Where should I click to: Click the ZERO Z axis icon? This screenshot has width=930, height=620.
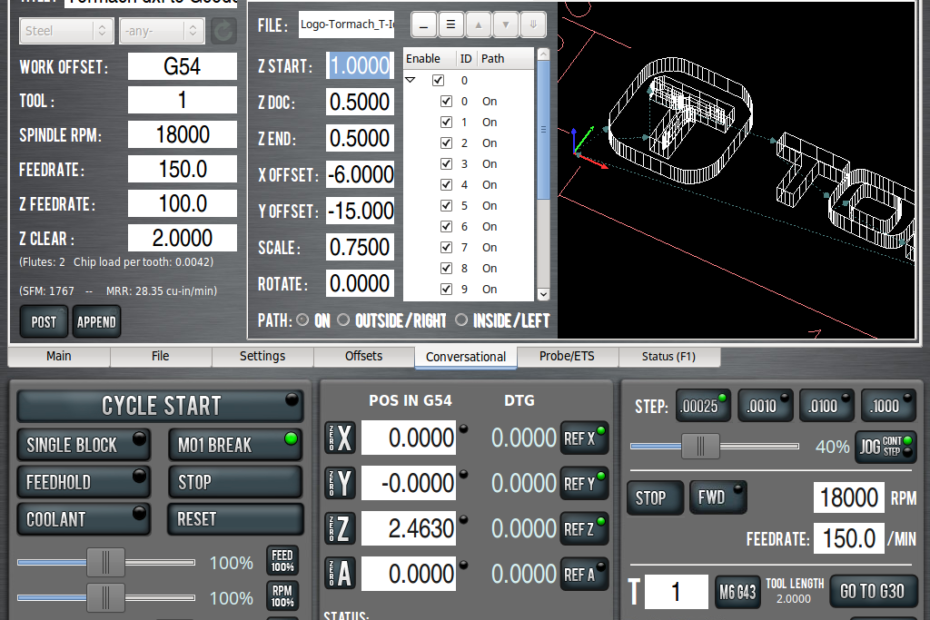(x=340, y=528)
